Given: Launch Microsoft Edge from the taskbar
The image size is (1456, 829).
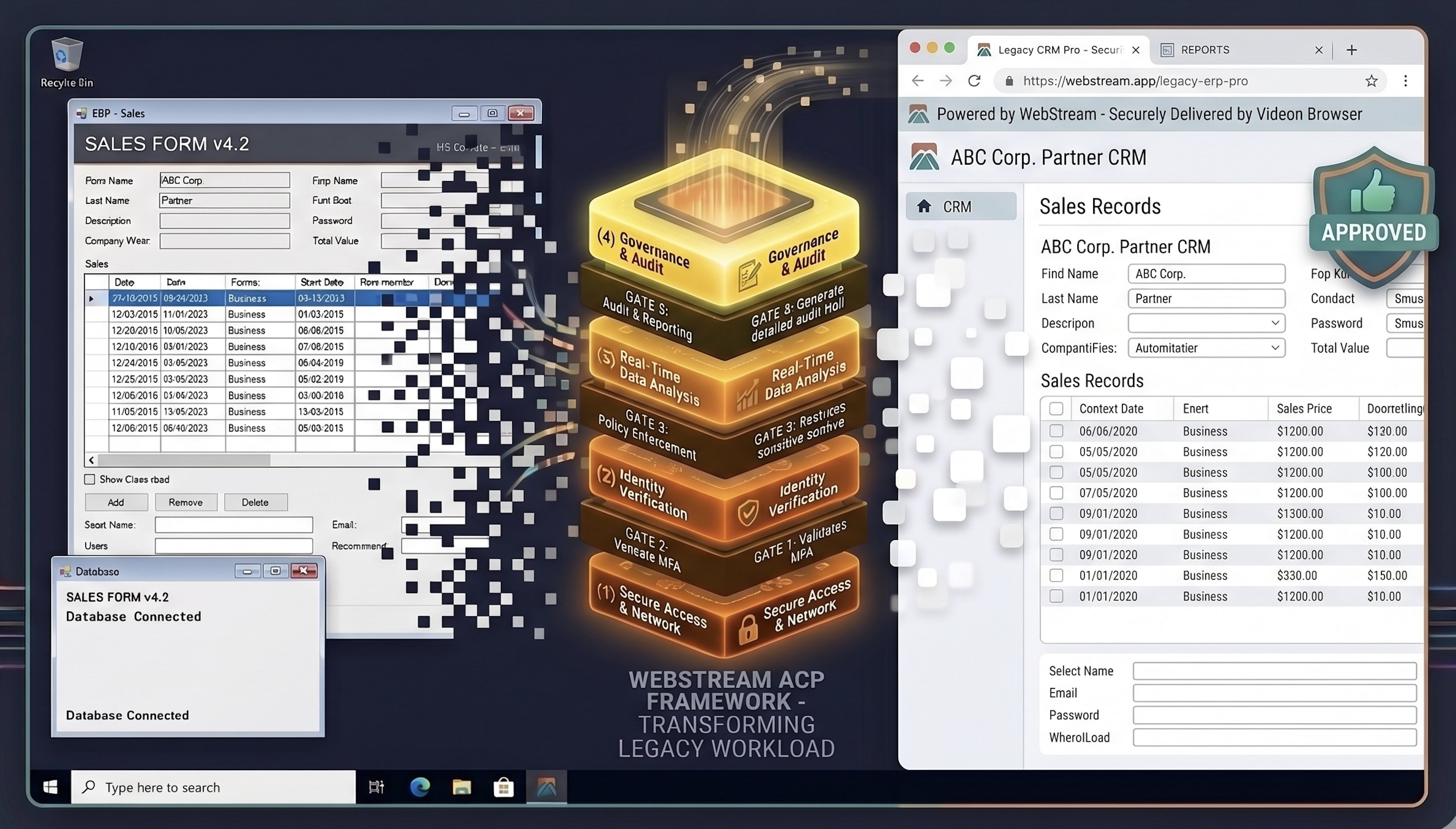Looking at the screenshot, I should [x=420, y=787].
